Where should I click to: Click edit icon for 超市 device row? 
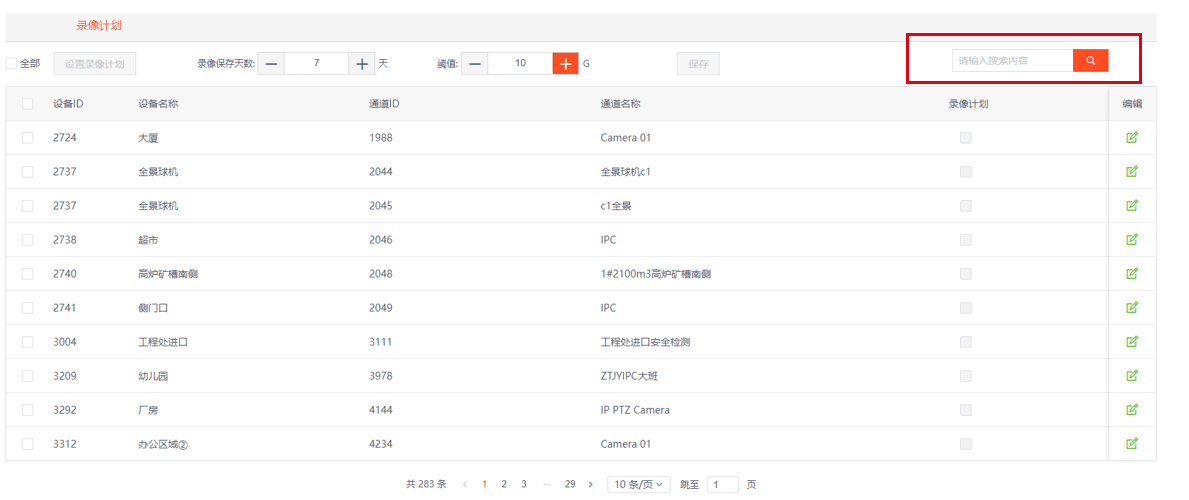[1132, 240]
